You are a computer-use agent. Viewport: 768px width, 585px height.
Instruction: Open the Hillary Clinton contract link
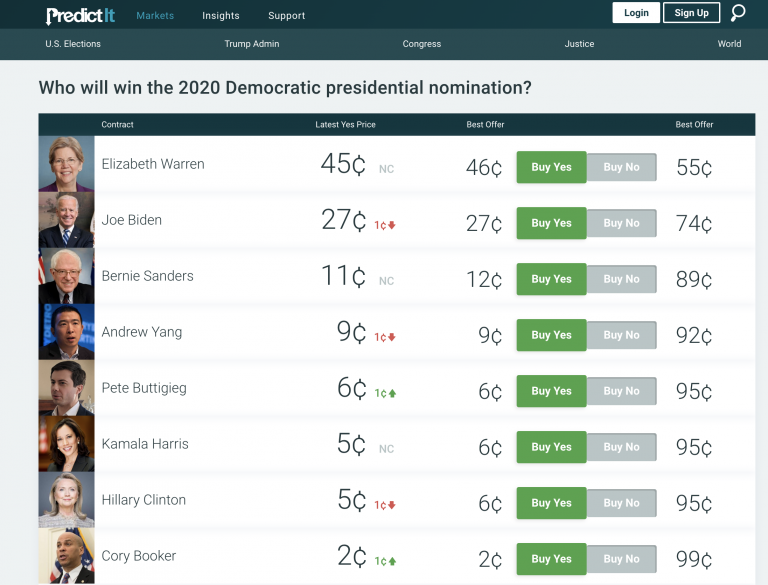click(x=144, y=500)
